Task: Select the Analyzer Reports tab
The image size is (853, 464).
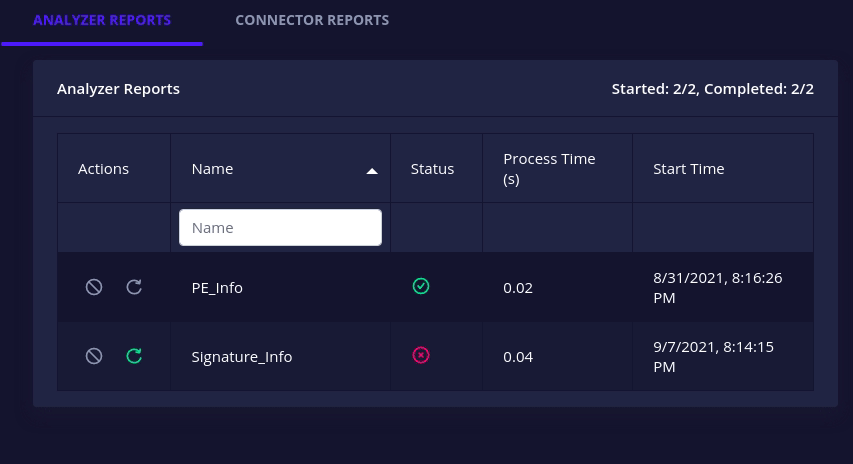Action: [102, 20]
